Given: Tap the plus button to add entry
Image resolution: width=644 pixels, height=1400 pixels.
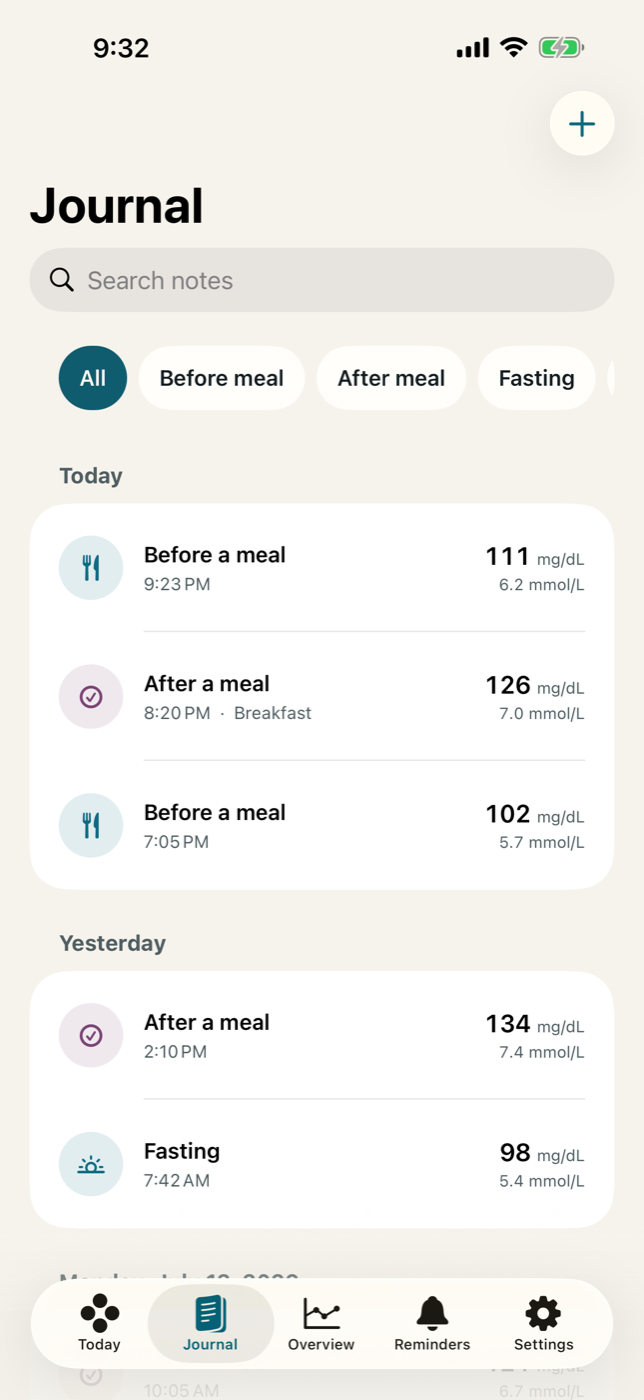Looking at the screenshot, I should click(582, 123).
